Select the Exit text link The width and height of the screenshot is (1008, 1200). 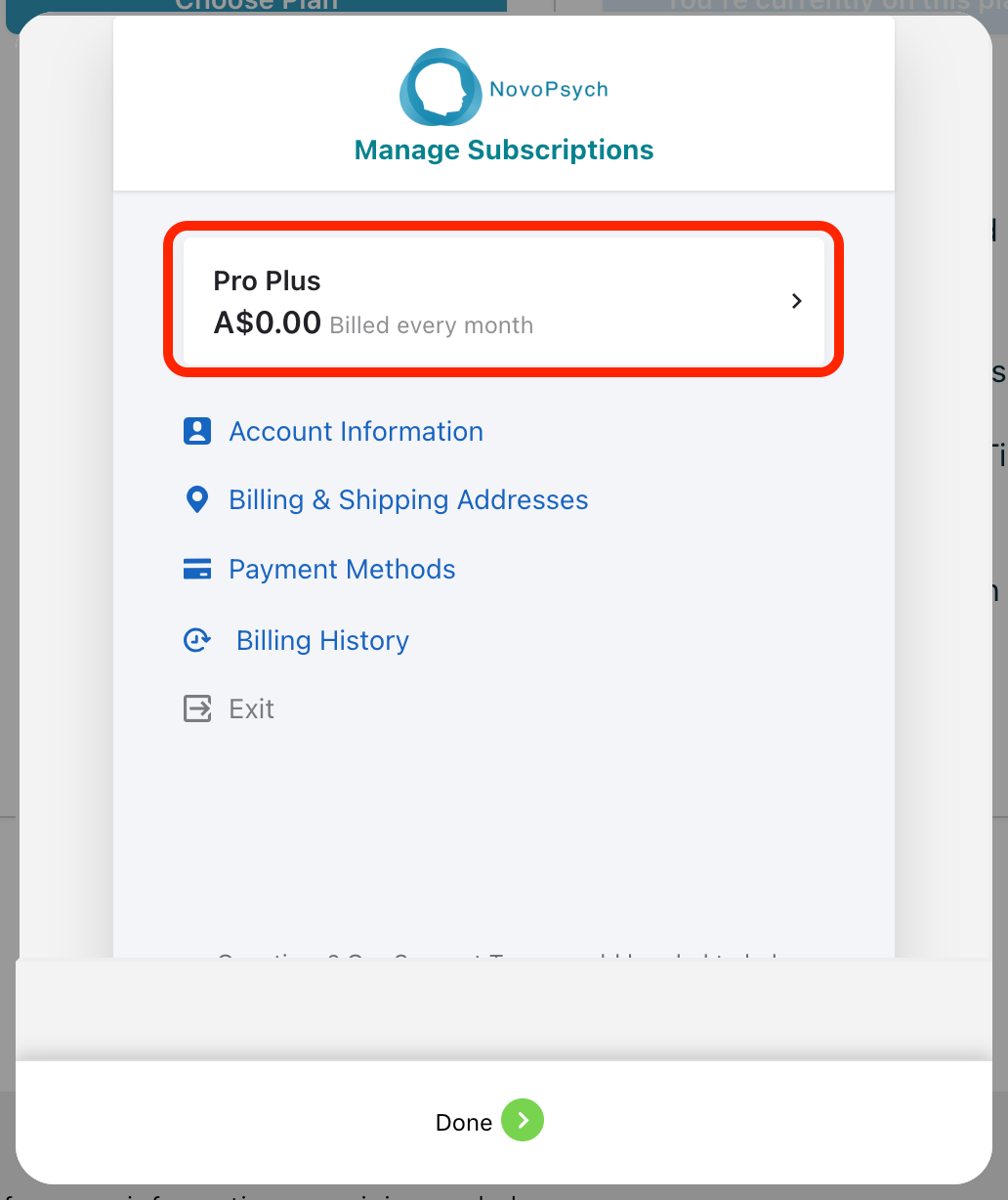click(251, 709)
